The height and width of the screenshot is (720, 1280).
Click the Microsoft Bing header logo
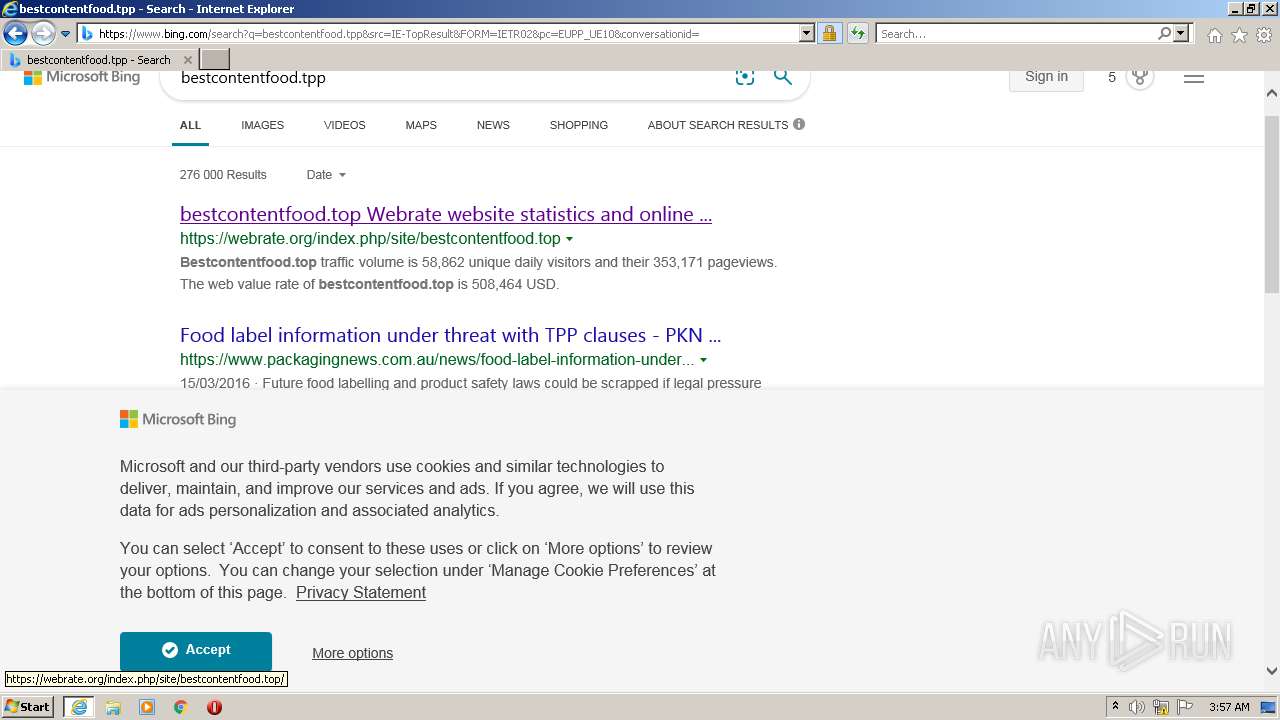(x=82, y=77)
